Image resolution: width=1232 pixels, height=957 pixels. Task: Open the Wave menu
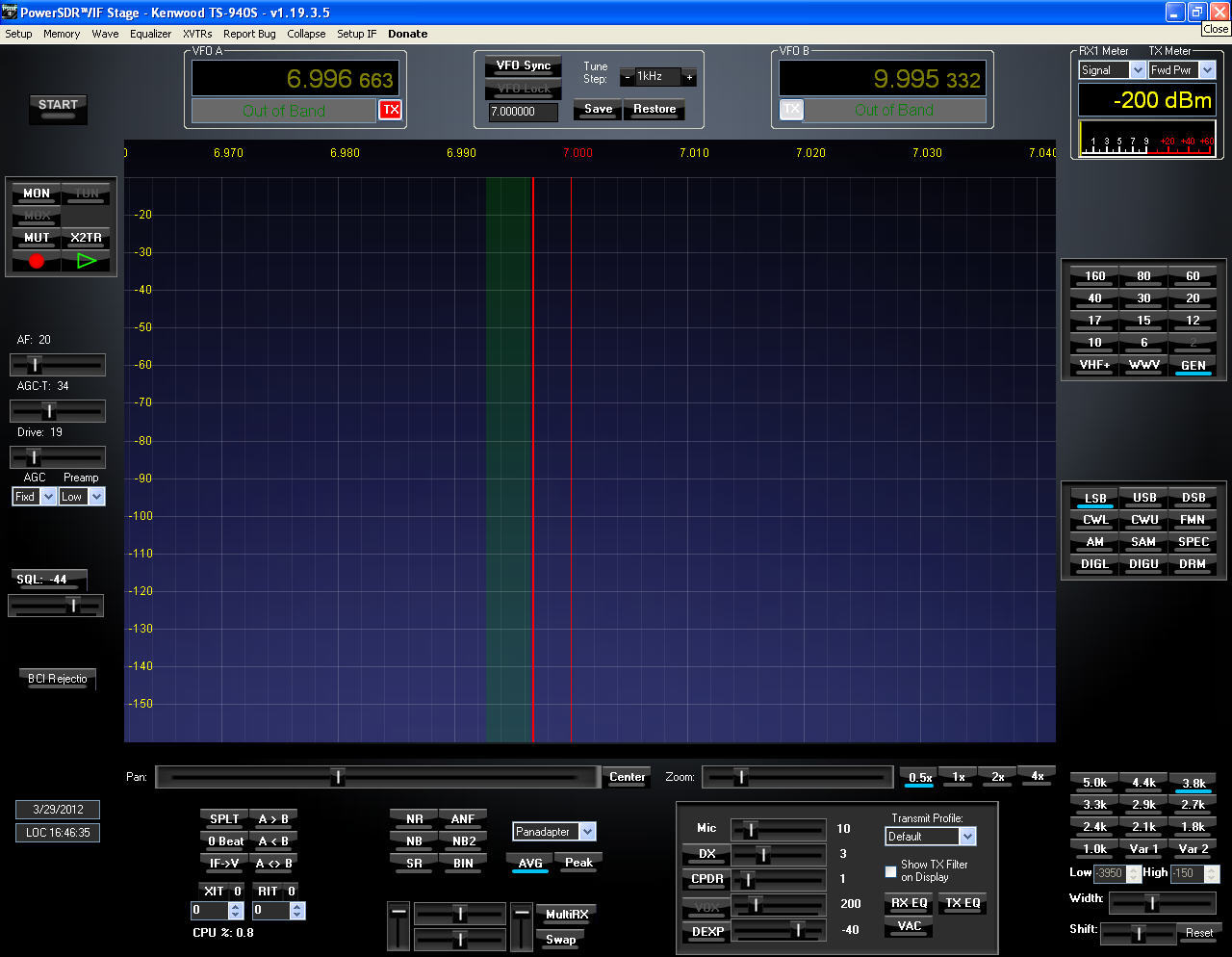click(x=106, y=34)
